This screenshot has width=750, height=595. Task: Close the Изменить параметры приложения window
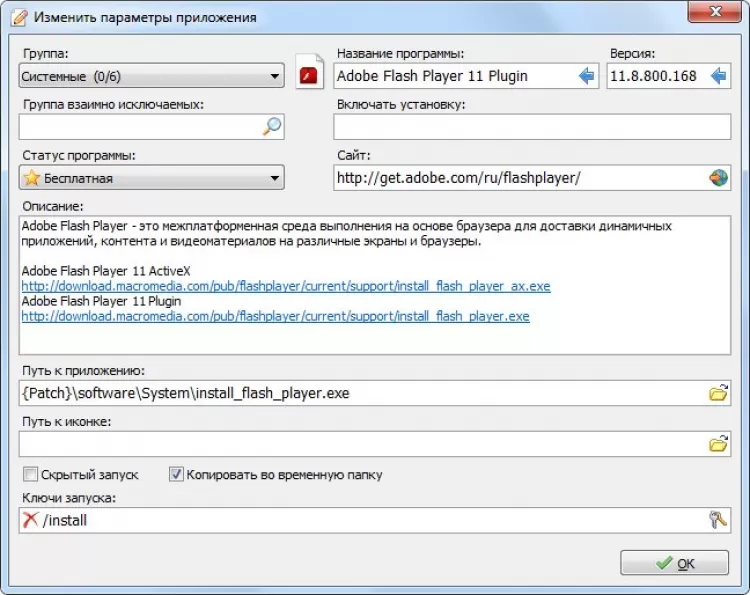coord(715,11)
